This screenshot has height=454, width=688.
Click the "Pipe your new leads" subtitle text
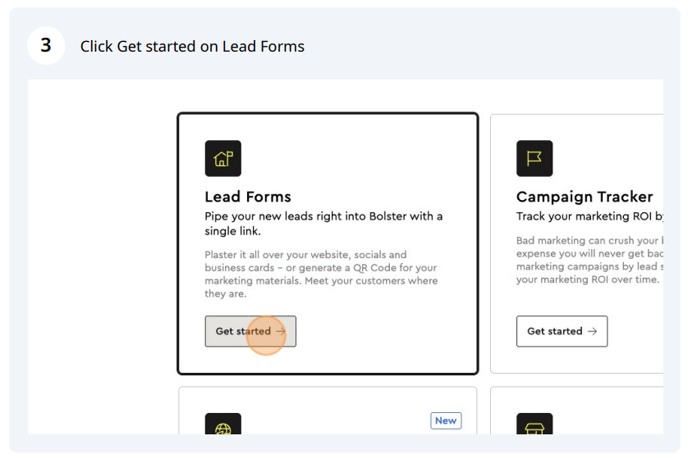[x=323, y=224]
